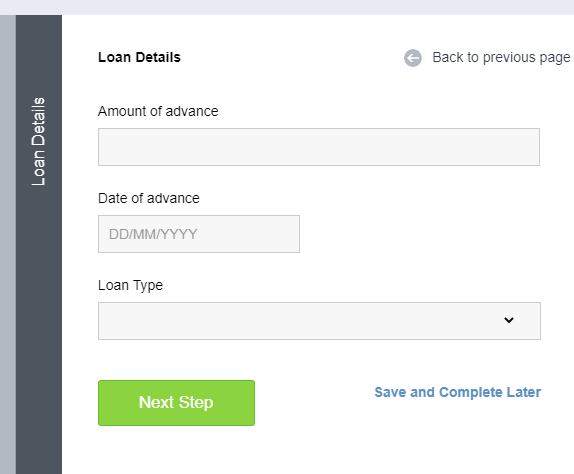Click the word Later in save link
The width and height of the screenshot is (574, 474).
click(524, 392)
